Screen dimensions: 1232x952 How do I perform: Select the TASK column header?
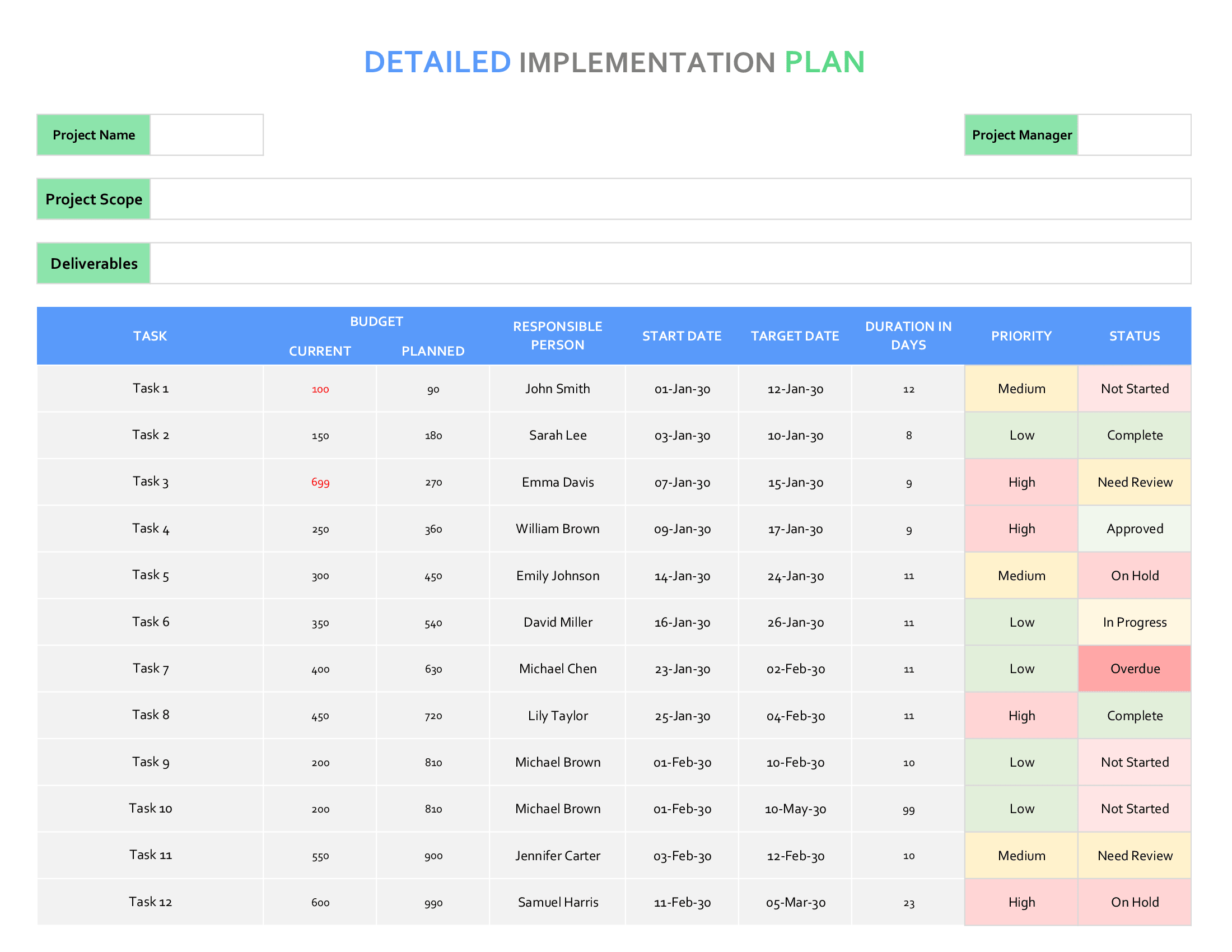pyautogui.click(x=150, y=335)
